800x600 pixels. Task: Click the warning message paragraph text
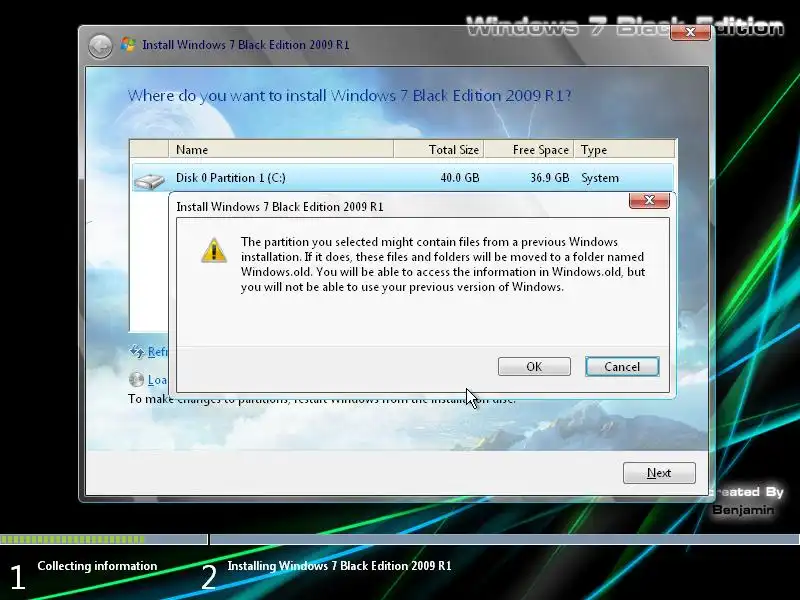[x=443, y=264]
